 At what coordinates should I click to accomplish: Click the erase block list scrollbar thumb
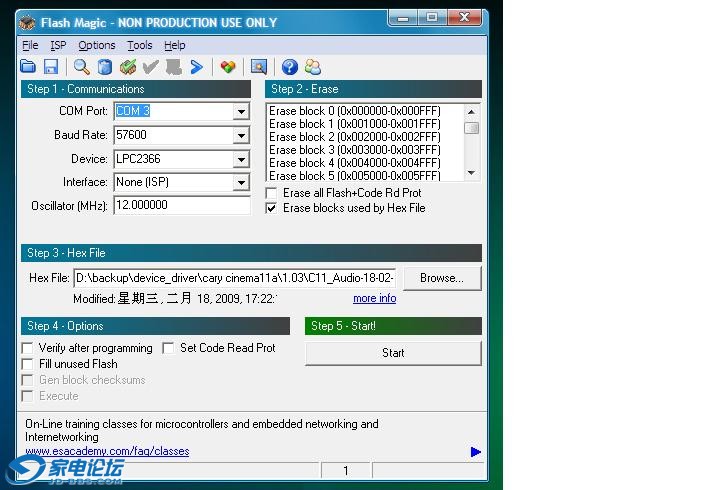472,128
